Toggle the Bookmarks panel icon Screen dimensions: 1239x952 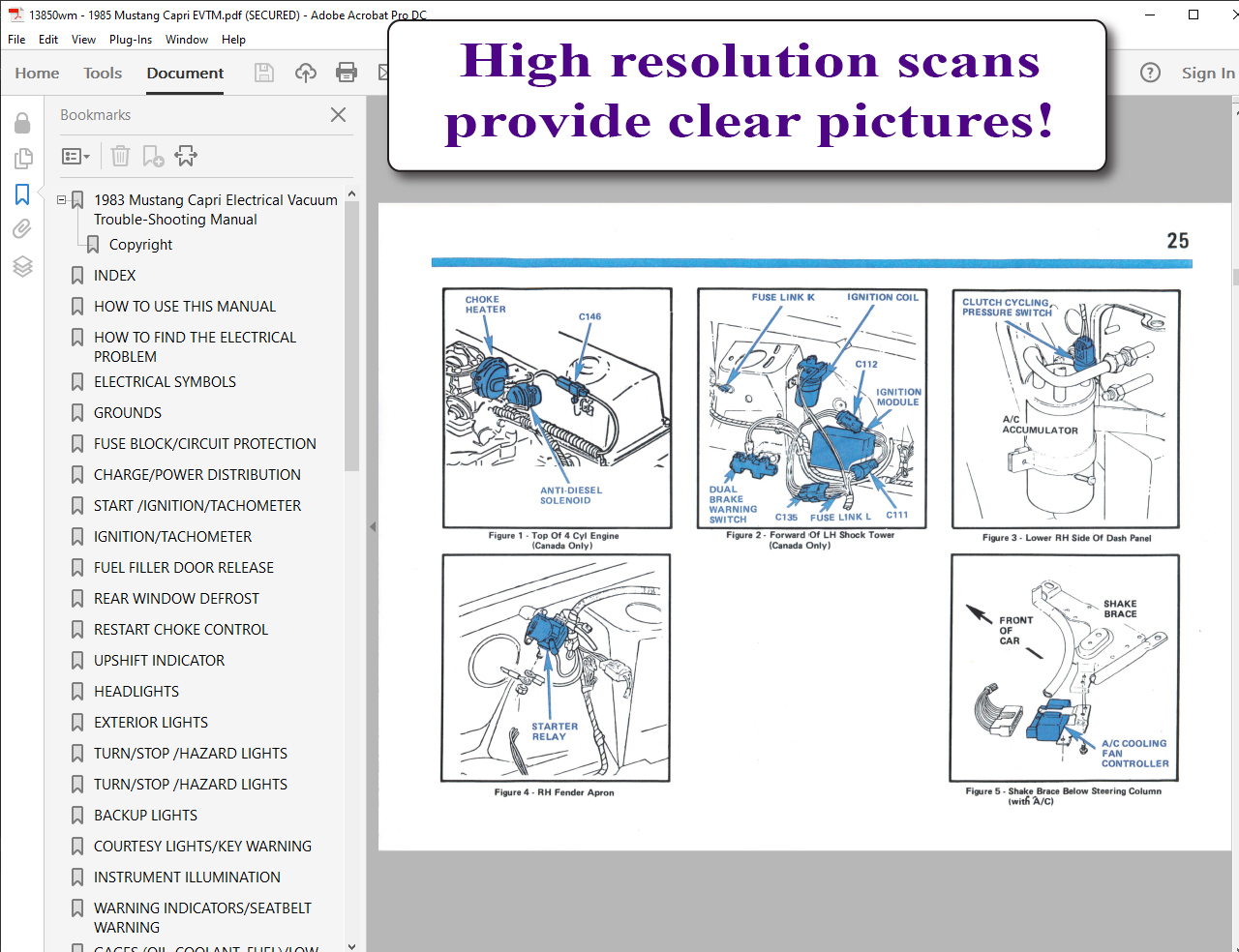click(22, 194)
